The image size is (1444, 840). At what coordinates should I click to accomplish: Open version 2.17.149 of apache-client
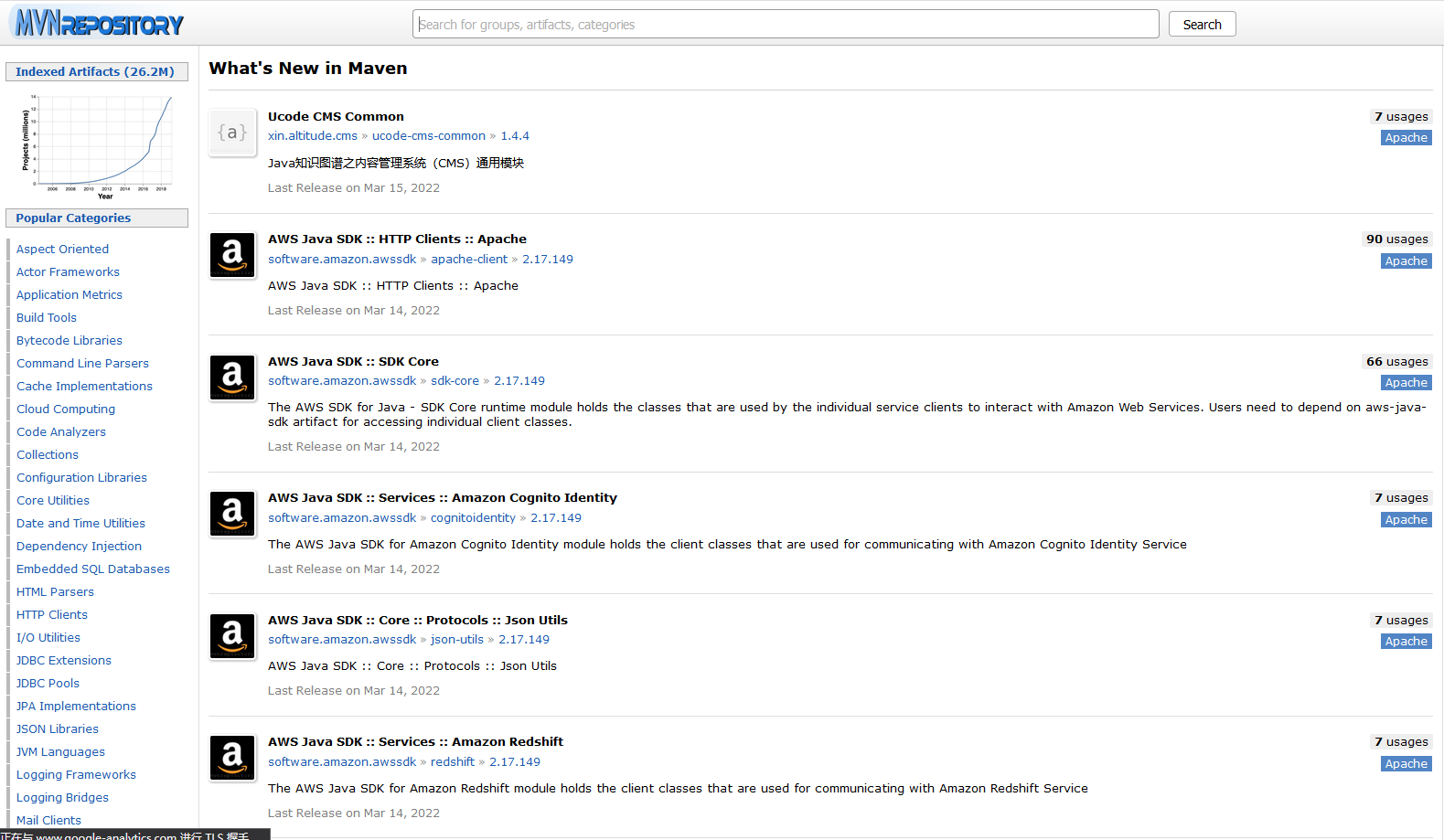pos(548,259)
